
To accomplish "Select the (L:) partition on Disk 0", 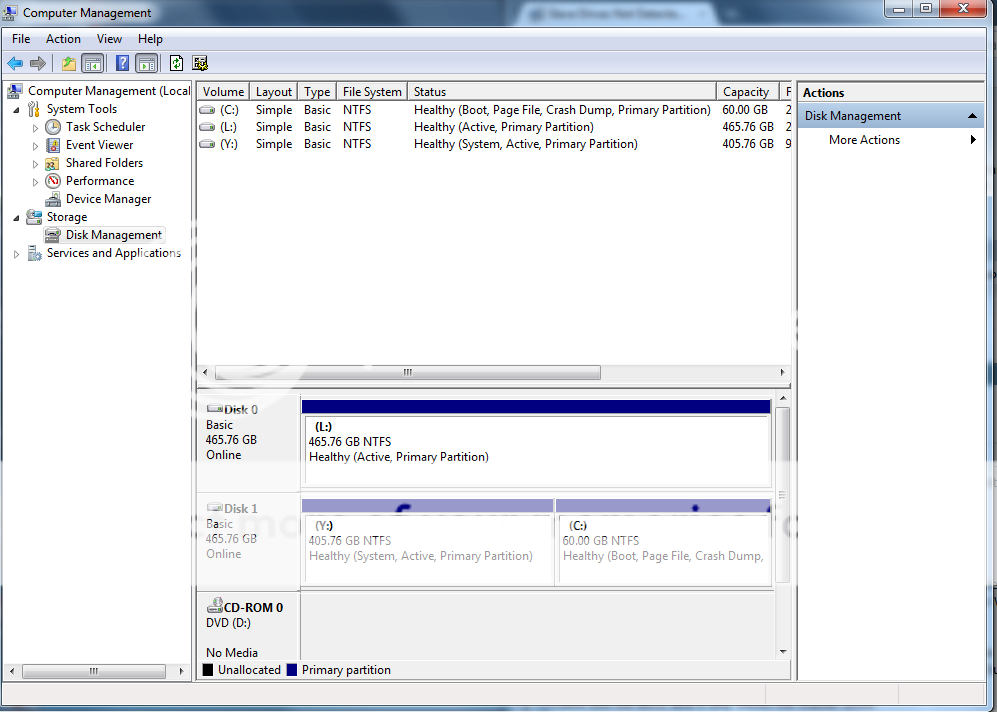I will [x=536, y=449].
